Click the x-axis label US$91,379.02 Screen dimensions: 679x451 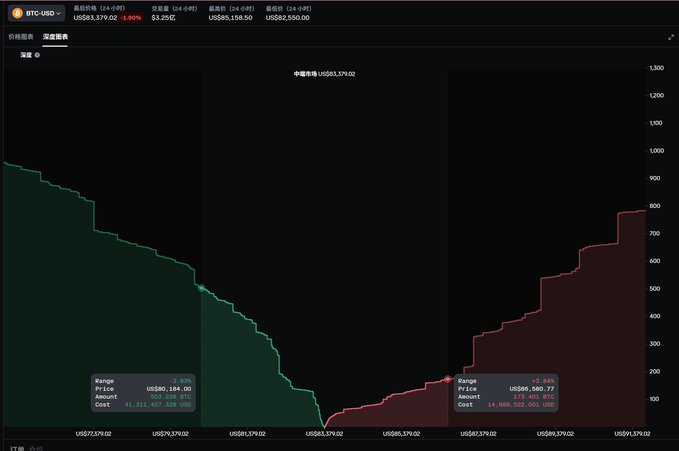coord(632,434)
